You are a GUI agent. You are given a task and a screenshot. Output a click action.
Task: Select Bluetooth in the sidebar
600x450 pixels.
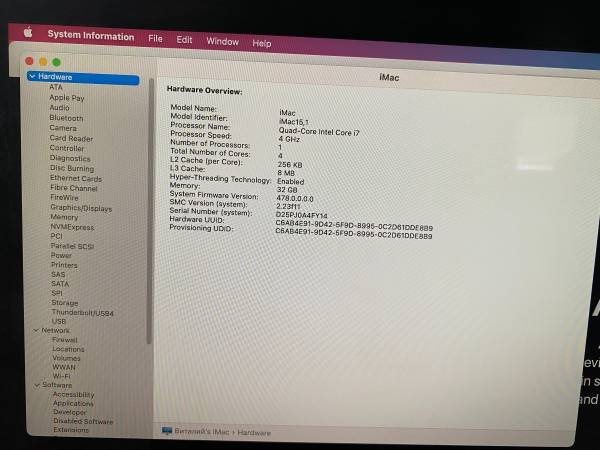click(66, 118)
